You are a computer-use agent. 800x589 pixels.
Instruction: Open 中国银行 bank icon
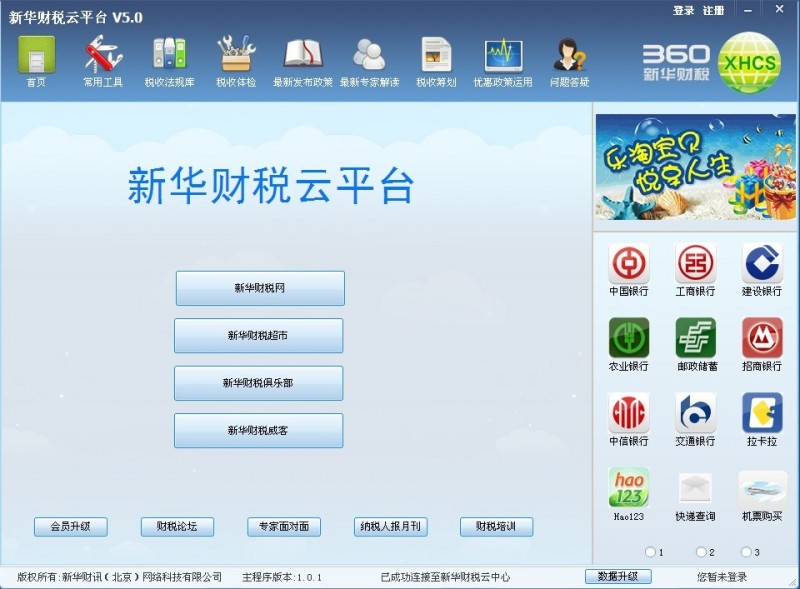point(629,263)
